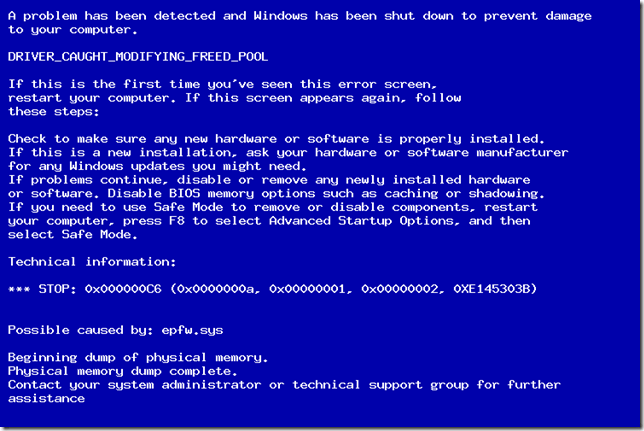Viewport: 644px width, 431px height.
Task: Click the second parameter 0x00000001
Action: (307, 289)
